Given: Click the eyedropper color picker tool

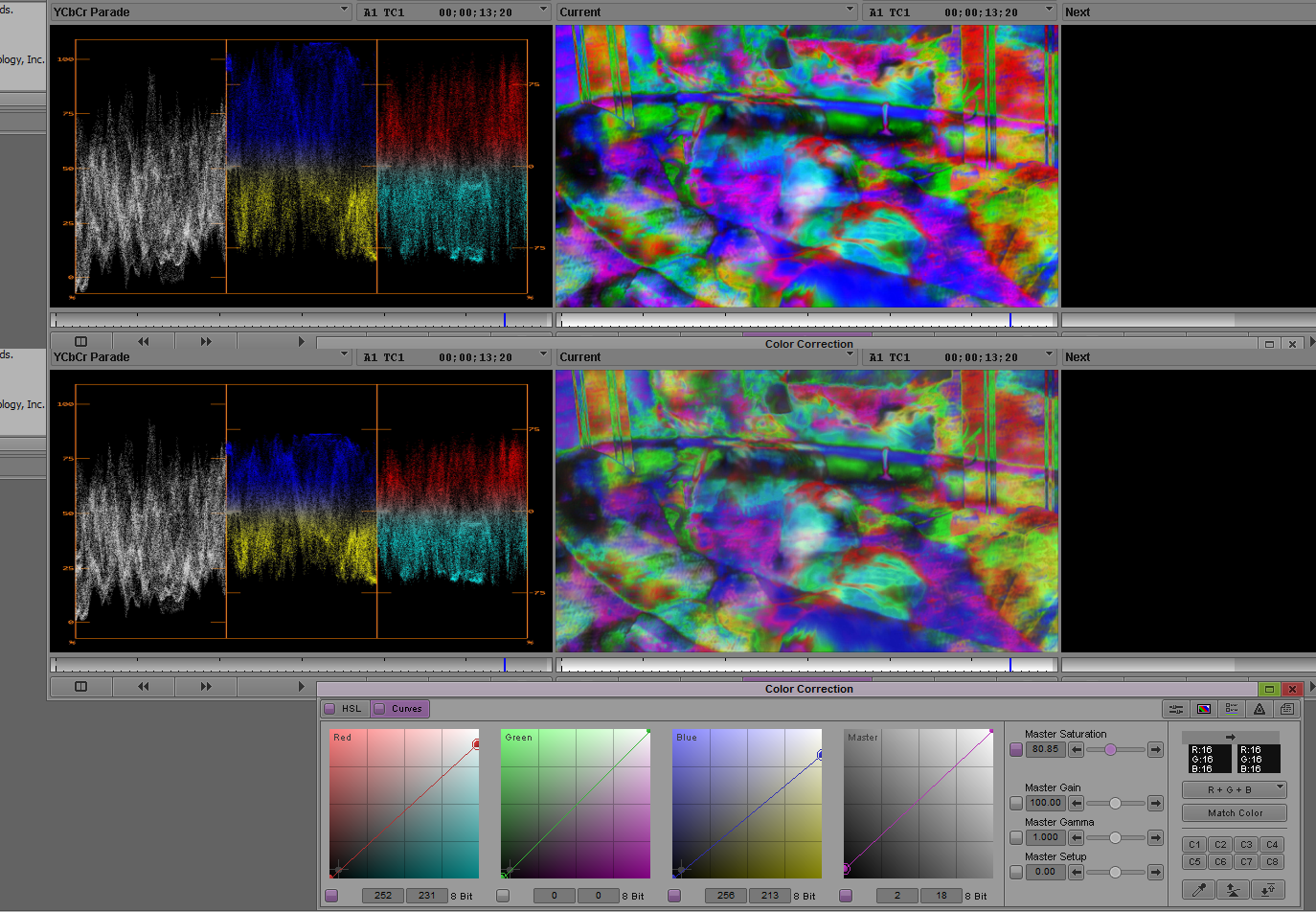Looking at the screenshot, I should 1198,890.
